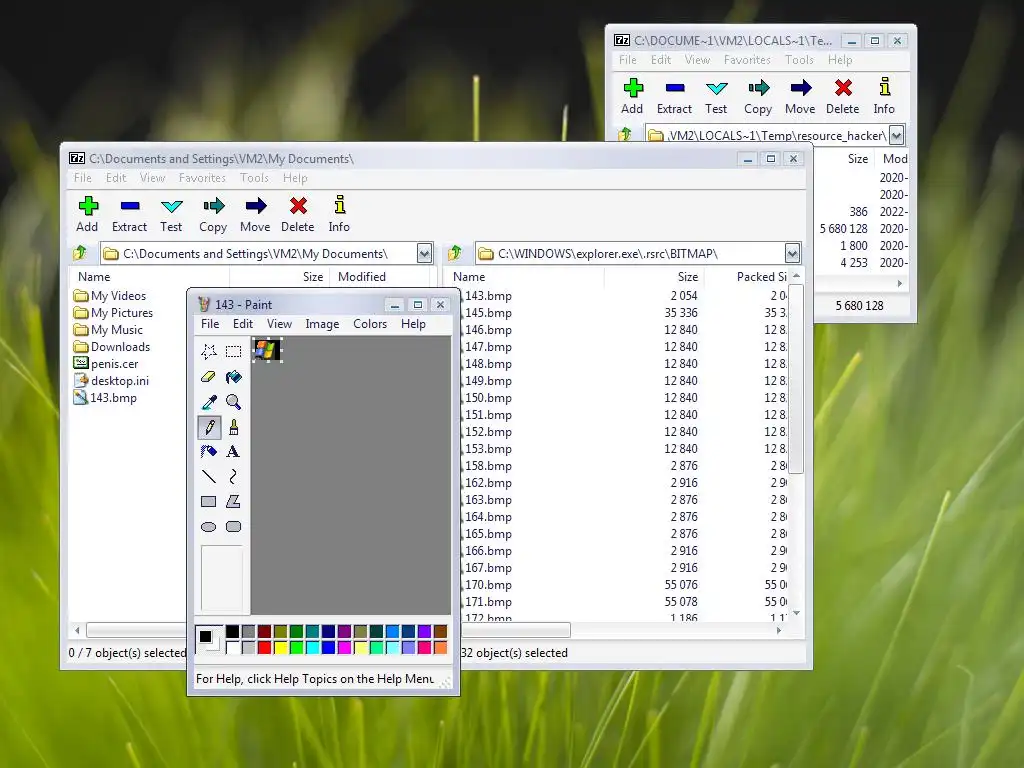
Task: Click the right panel vertical scrollbar thumb
Action: click(796, 379)
